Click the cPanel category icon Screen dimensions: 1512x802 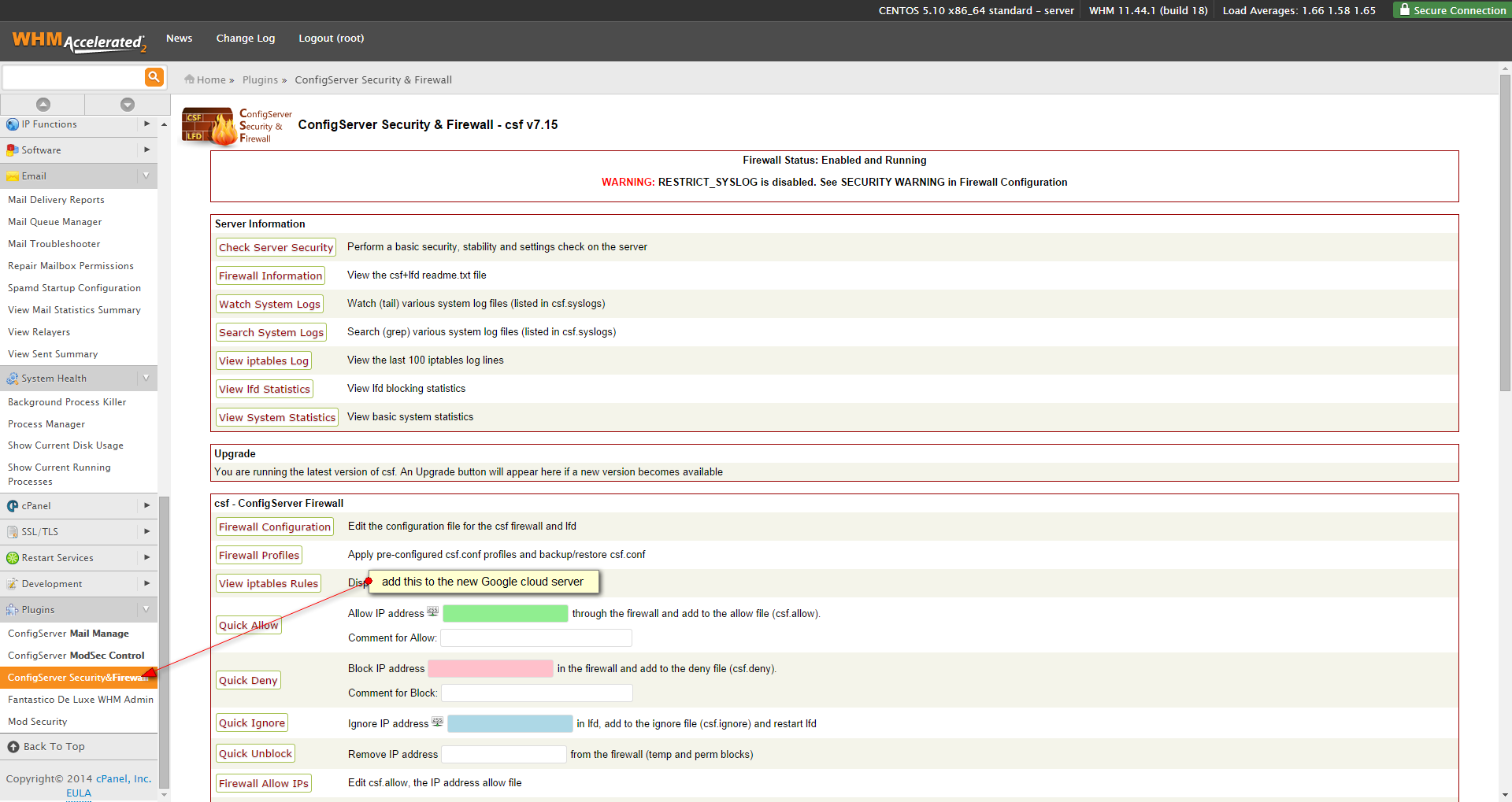point(13,506)
